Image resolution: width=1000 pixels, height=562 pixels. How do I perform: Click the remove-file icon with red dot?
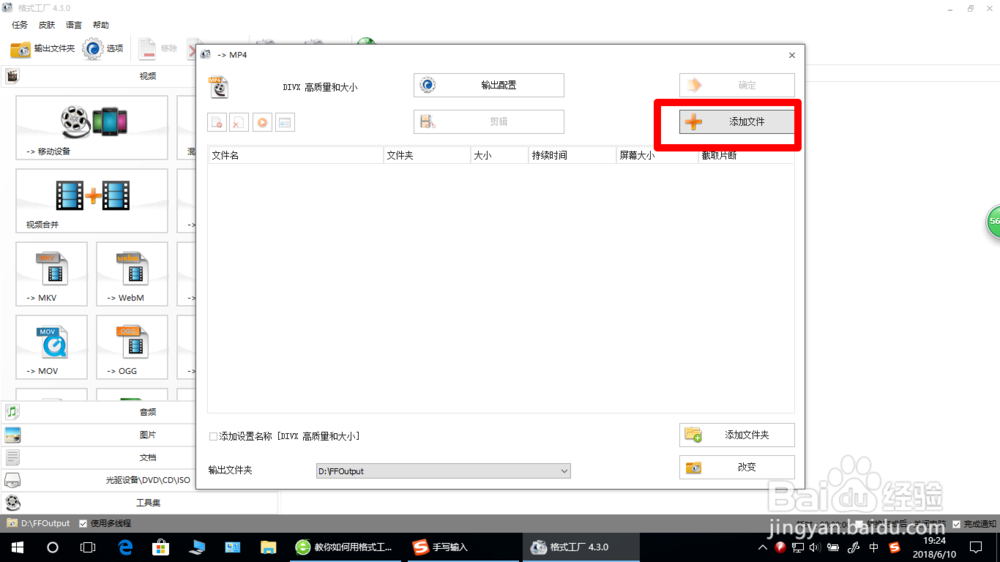[217, 122]
